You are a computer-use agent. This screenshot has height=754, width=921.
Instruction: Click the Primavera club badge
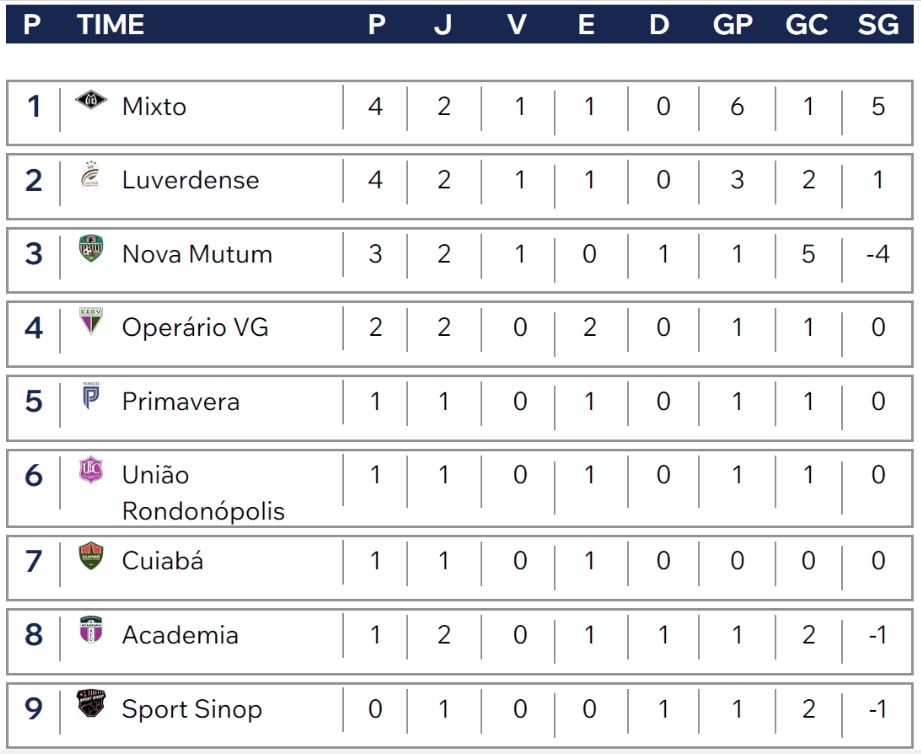(x=91, y=396)
